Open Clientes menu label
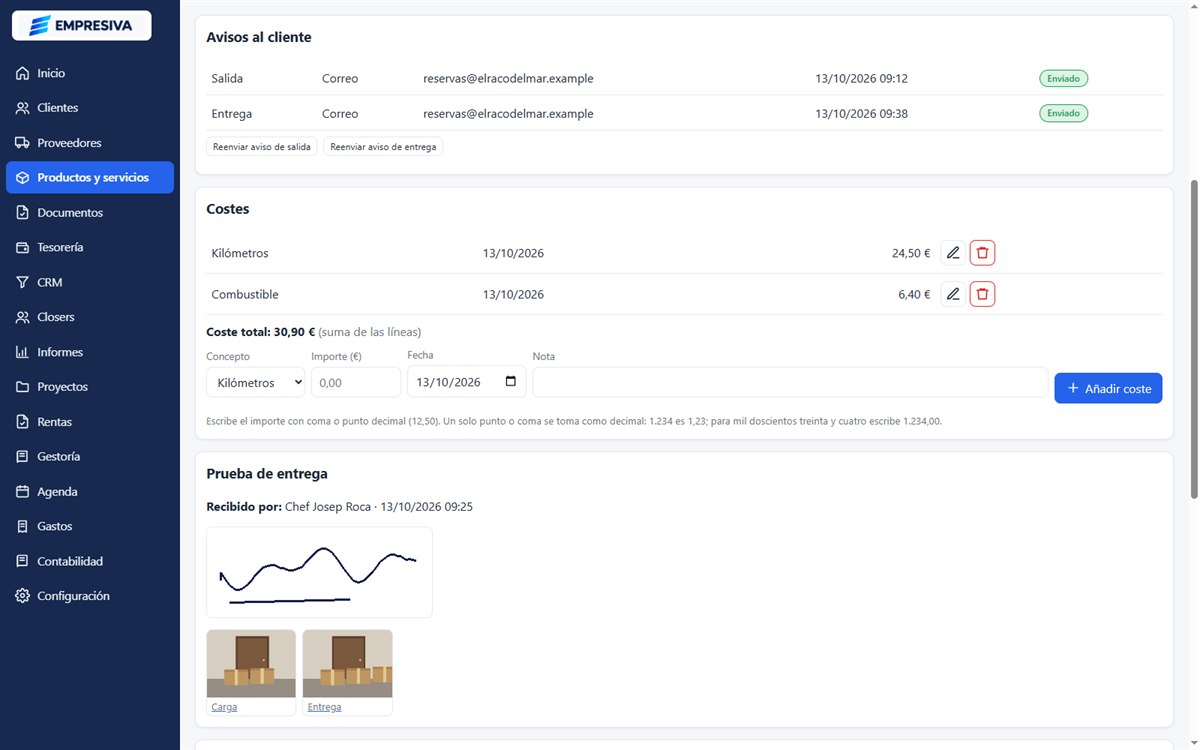1200x750 pixels. 57,108
